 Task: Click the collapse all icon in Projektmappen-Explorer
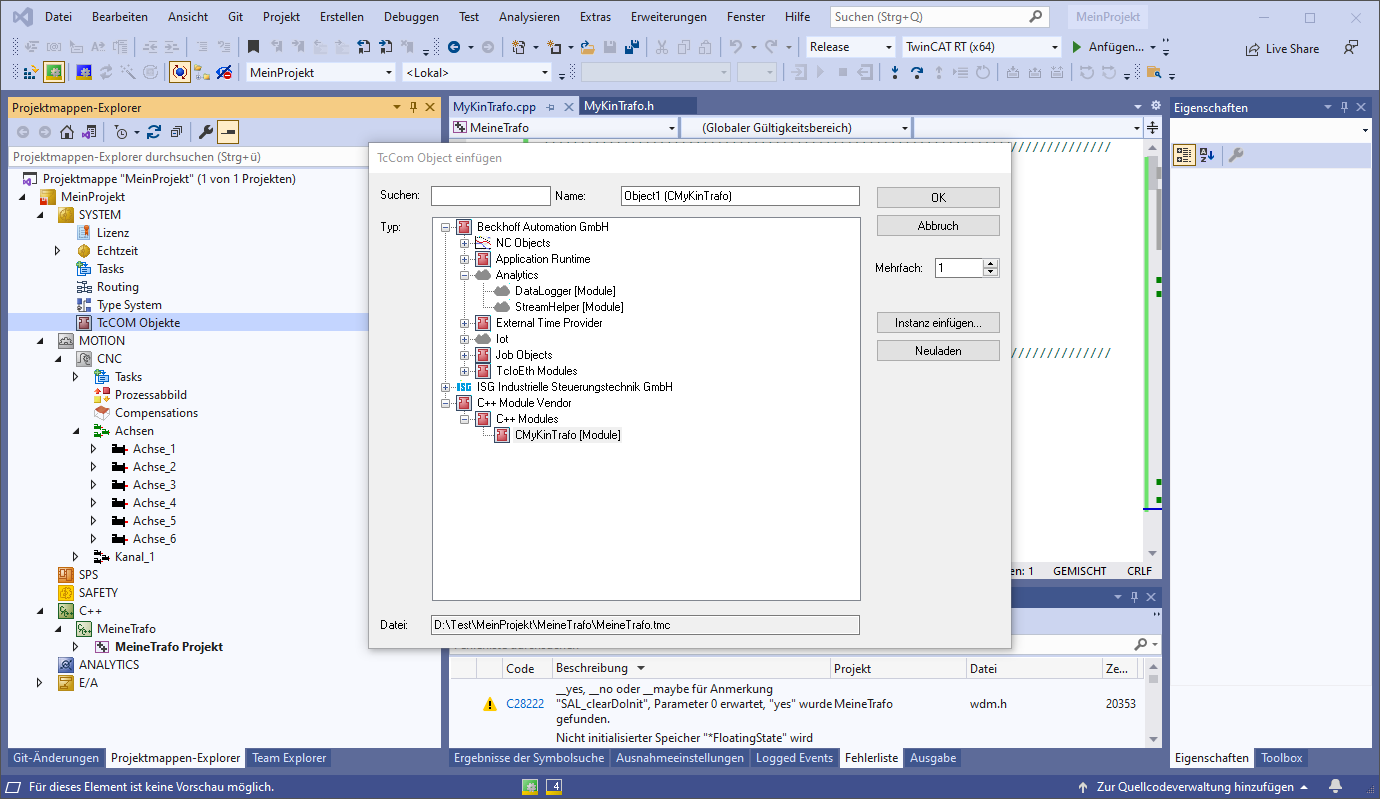[176, 132]
